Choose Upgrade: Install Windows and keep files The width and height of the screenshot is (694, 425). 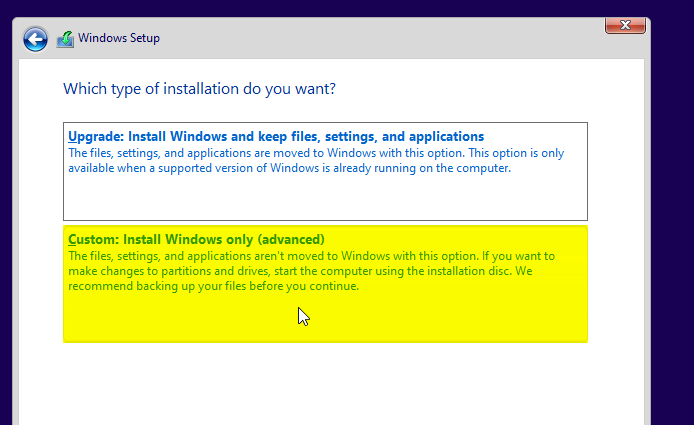click(x=325, y=171)
